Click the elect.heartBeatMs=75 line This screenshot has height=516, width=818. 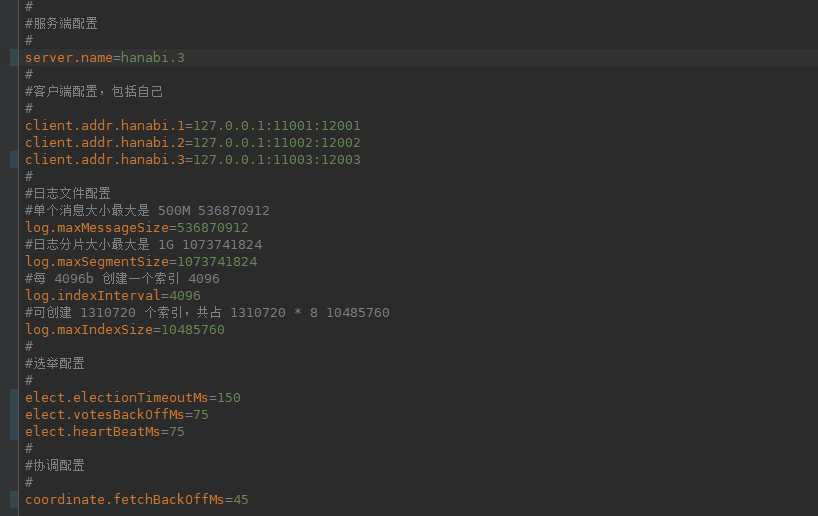tap(105, 432)
